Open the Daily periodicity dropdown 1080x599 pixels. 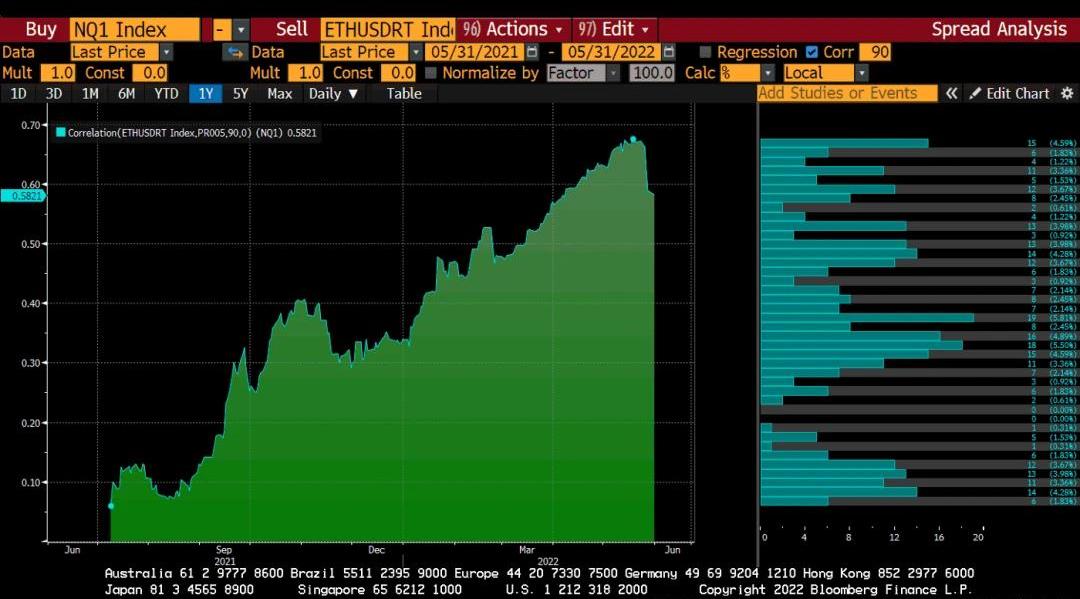click(333, 93)
